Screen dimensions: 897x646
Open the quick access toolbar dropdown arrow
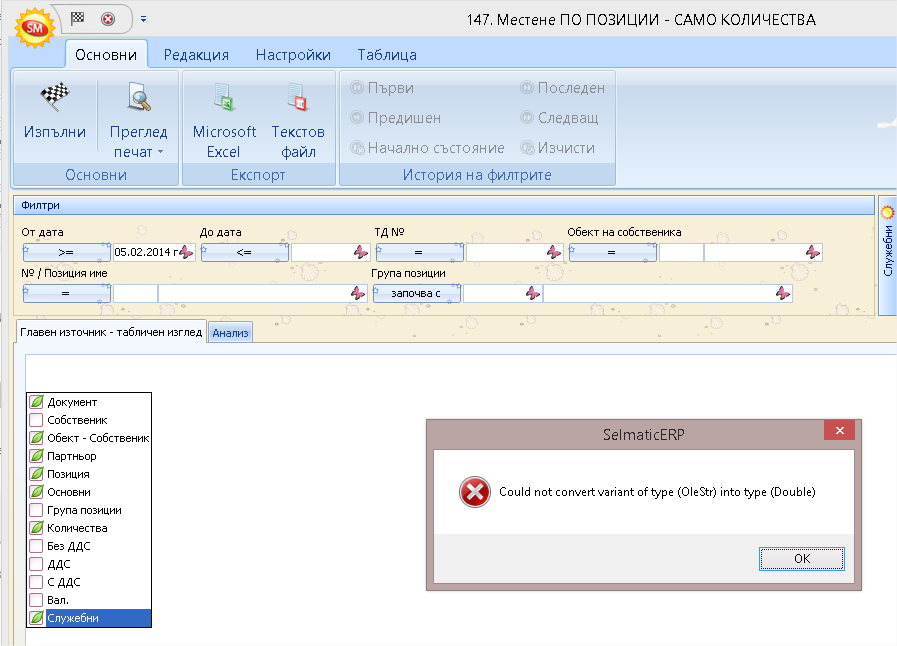click(143, 19)
